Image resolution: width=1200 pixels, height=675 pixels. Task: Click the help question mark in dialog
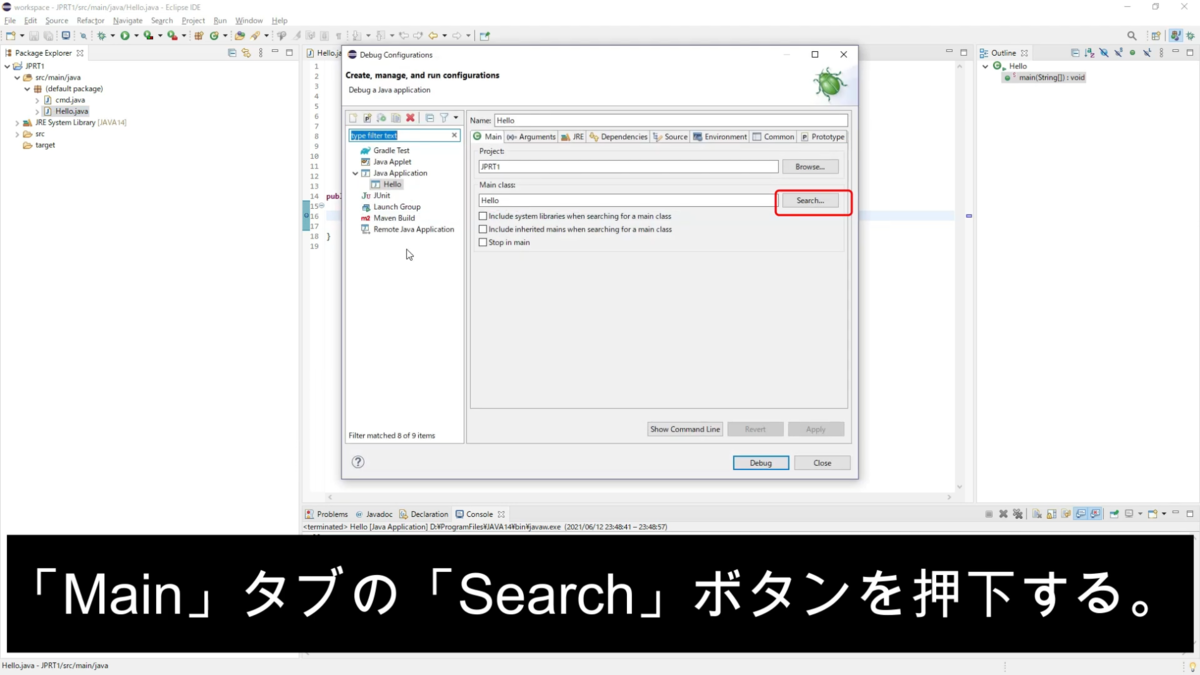358,462
